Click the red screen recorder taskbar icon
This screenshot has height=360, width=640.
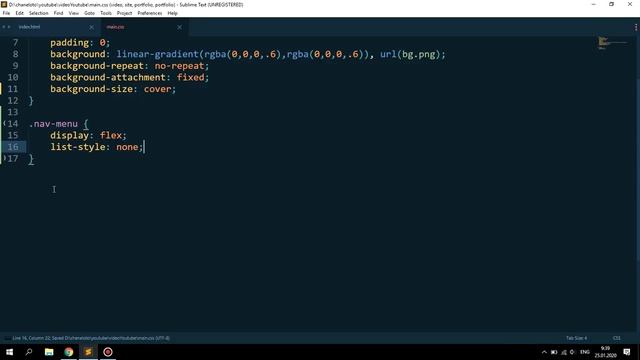click(x=108, y=352)
